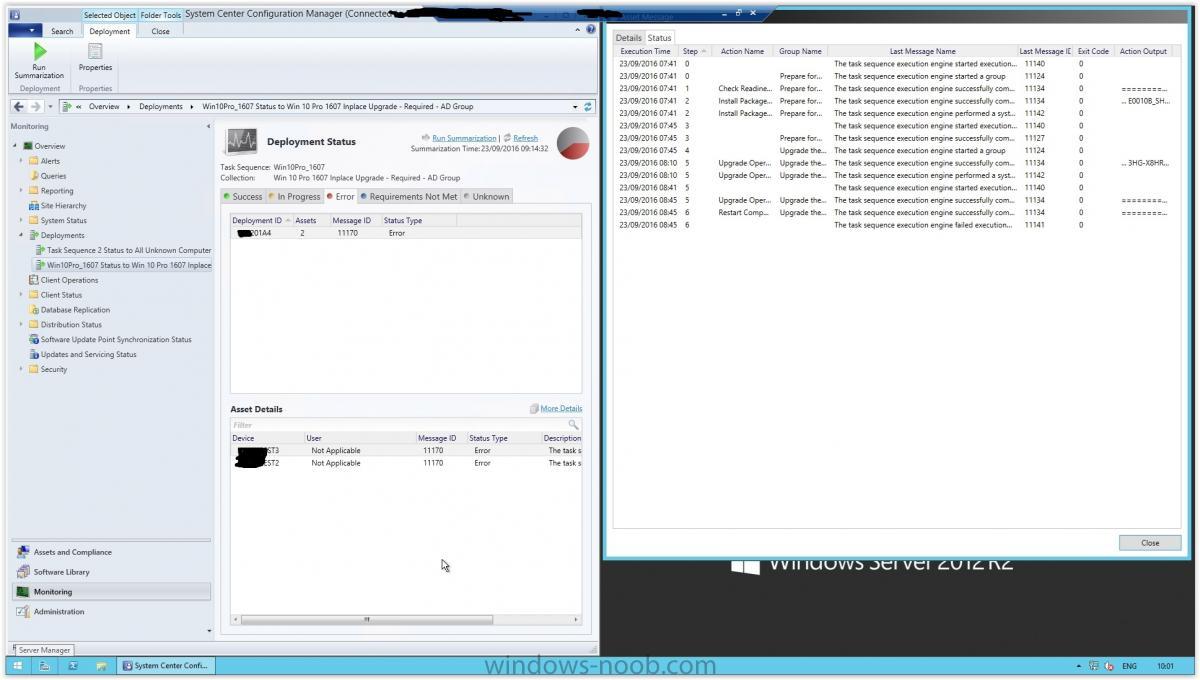Open the Database Replication icon
Screen dimensions: 1200x680
34,310
